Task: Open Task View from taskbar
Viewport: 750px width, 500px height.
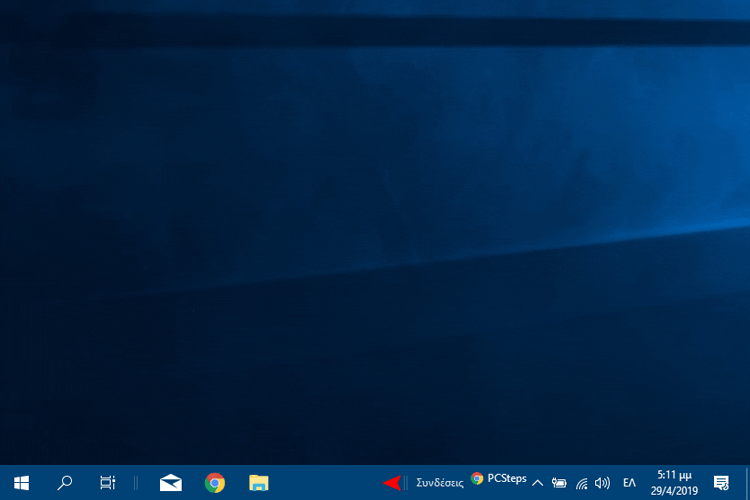Action: tap(108, 483)
